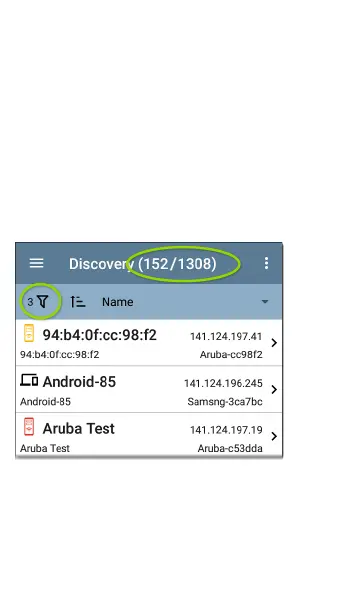Select the Aruba Test device title
This screenshot has width=360, height=612.
(78, 429)
